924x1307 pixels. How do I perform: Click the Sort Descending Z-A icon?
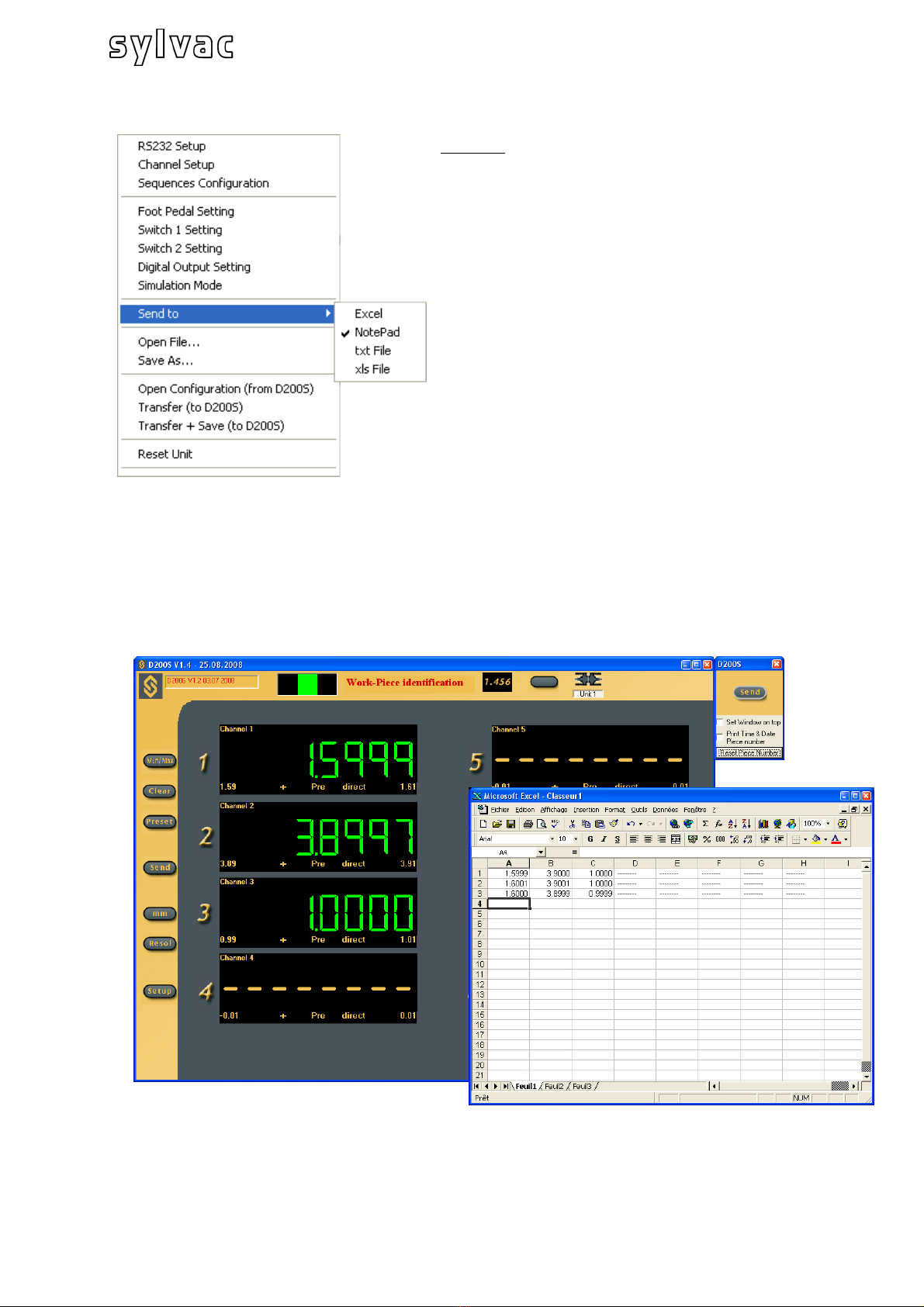click(x=746, y=824)
